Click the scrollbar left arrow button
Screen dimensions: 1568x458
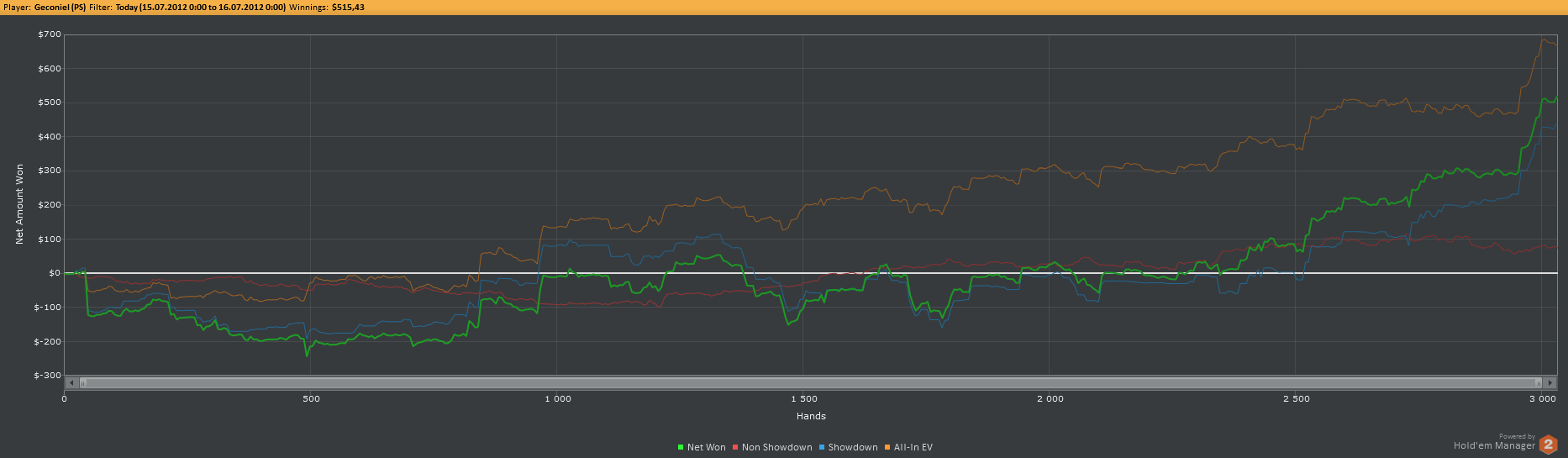71,383
